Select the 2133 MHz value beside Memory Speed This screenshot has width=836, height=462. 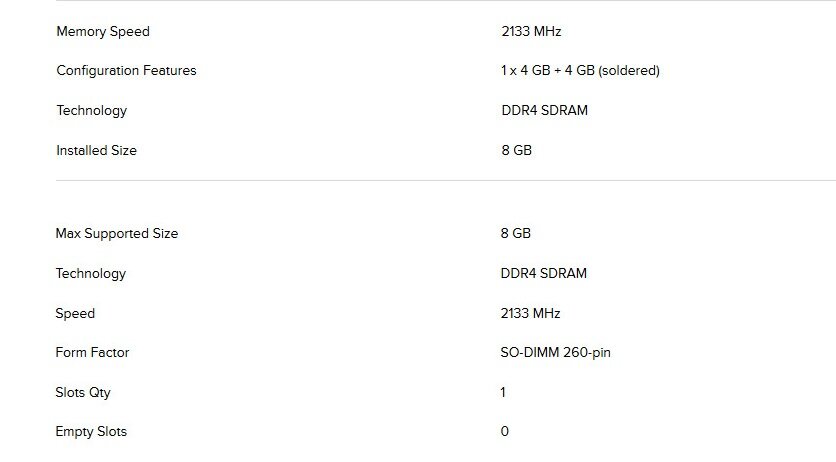point(531,31)
